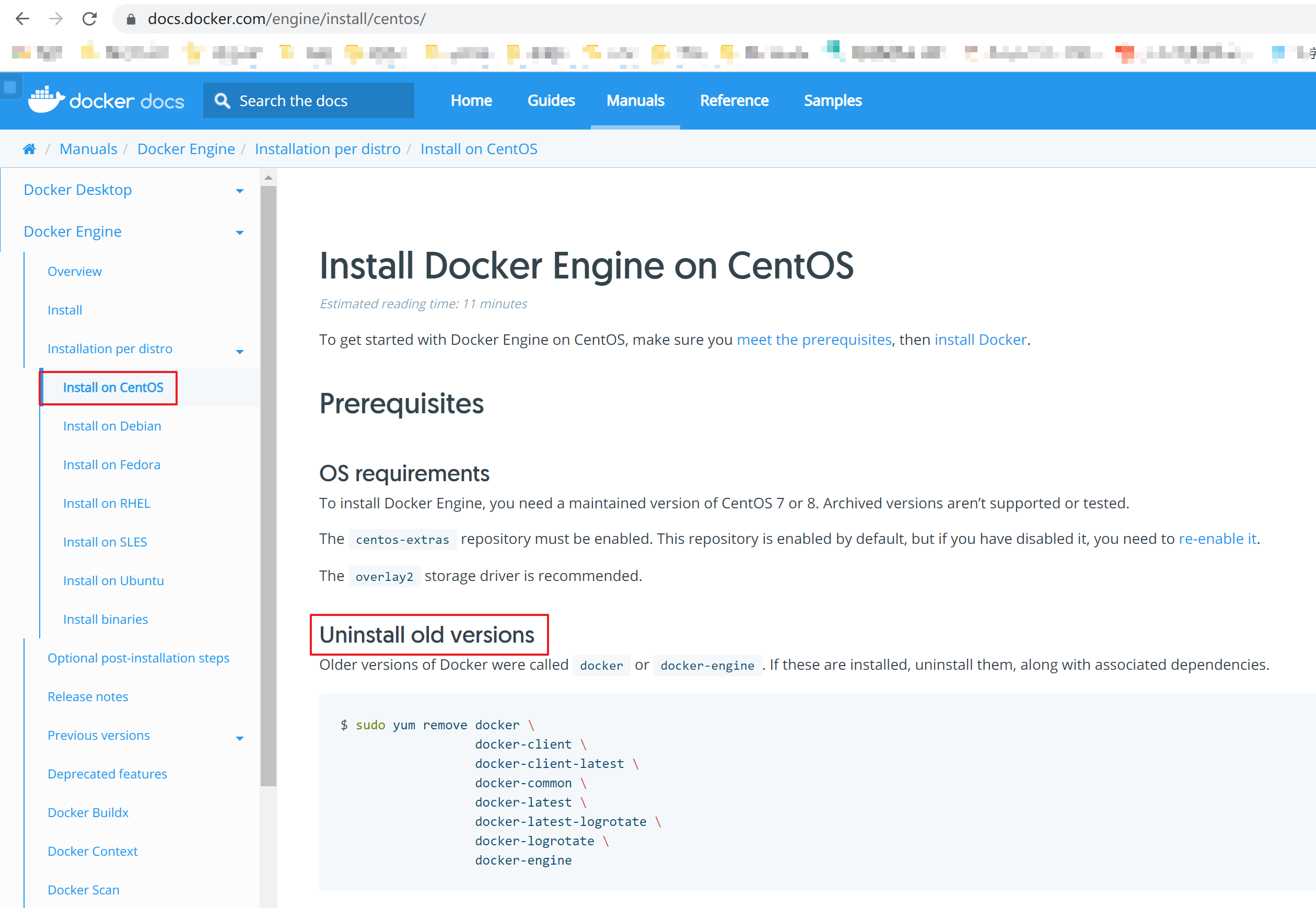Open the Samples nav tab

[832, 101]
